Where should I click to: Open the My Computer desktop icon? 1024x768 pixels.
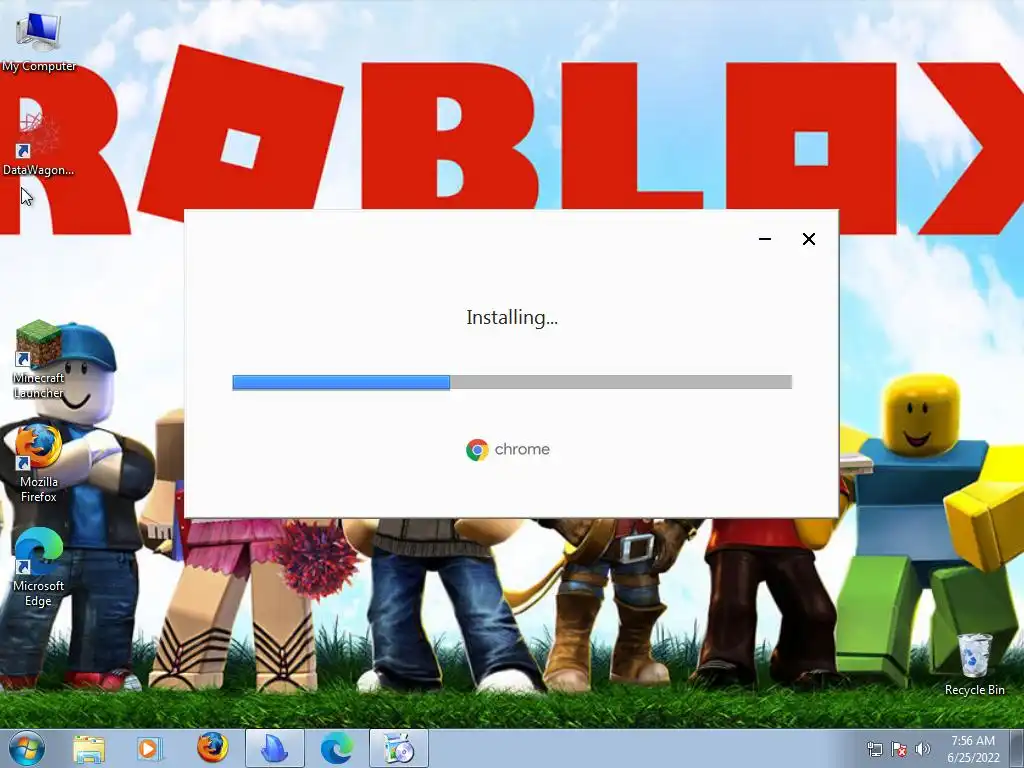(x=39, y=40)
